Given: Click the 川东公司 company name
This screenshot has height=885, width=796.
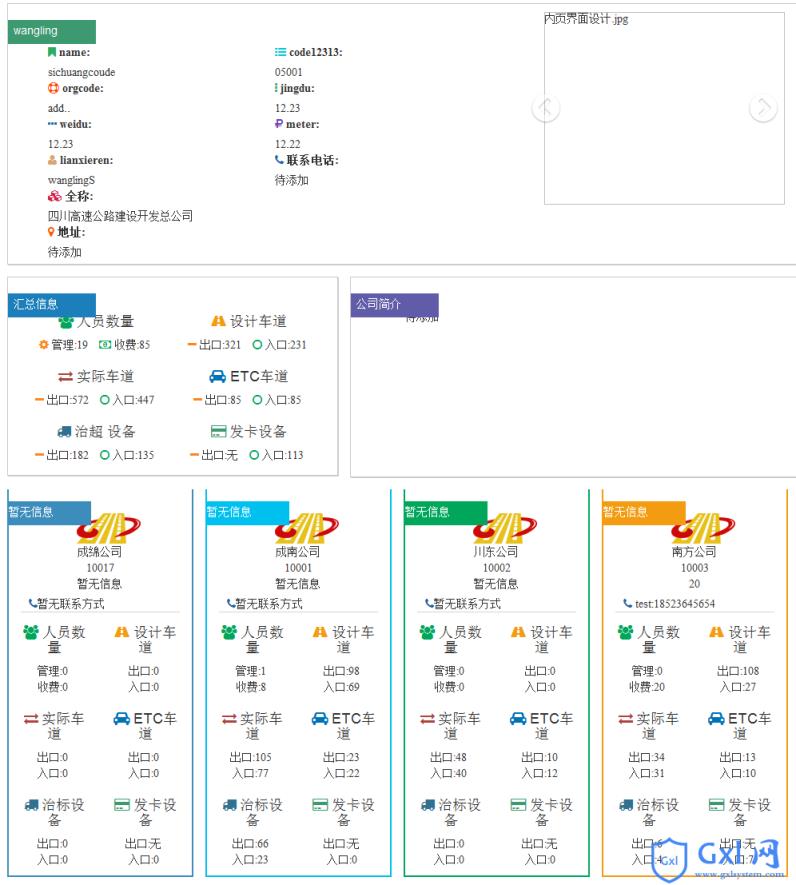Looking at the screenshot, I should [x=496, y=552].
